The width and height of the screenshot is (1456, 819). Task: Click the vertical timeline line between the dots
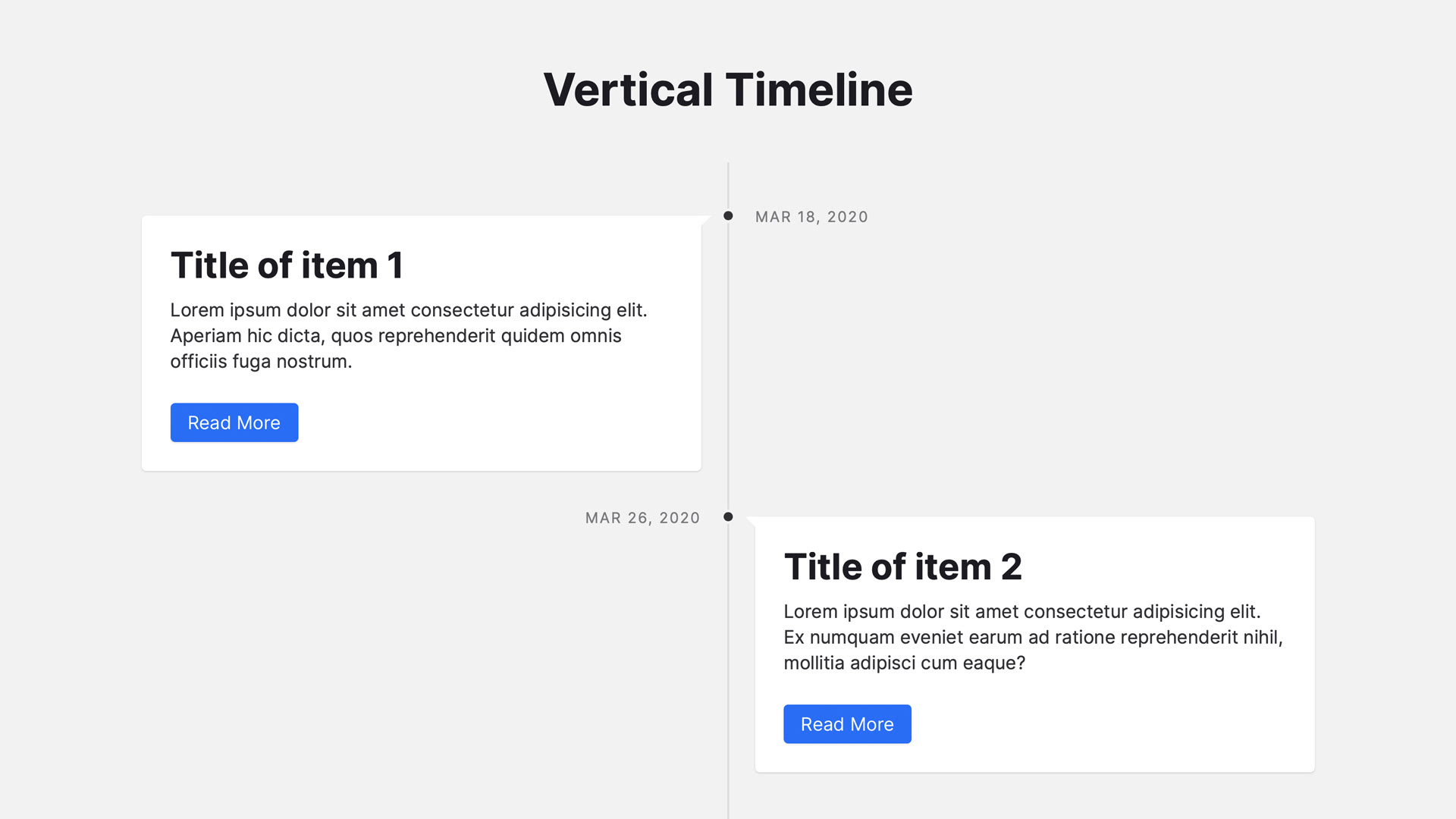728,364
